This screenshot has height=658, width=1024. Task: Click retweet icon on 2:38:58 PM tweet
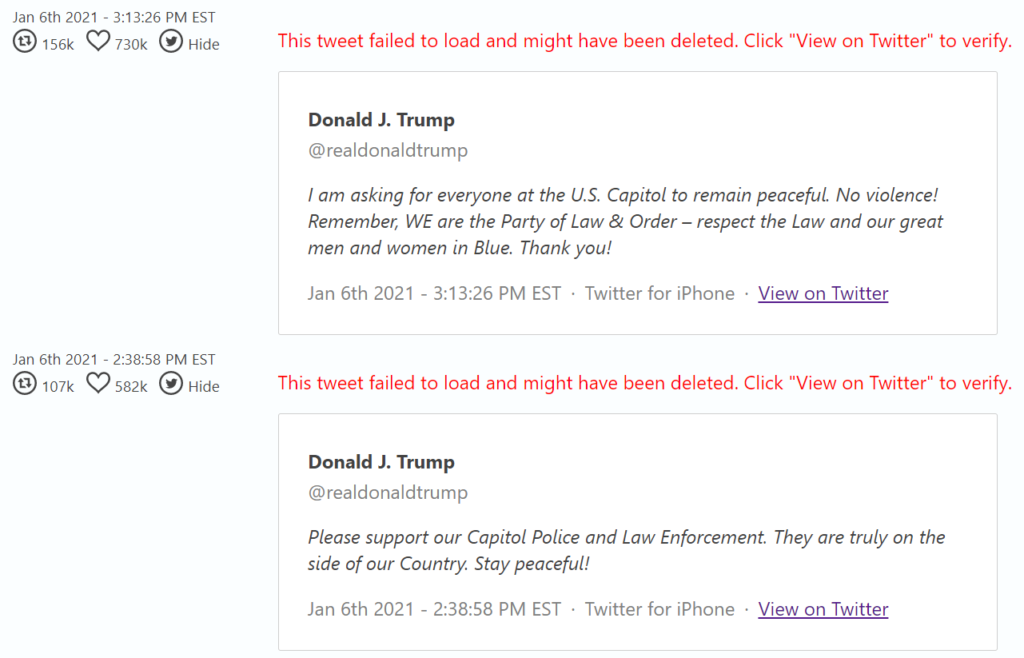click(x=24, y=384)
